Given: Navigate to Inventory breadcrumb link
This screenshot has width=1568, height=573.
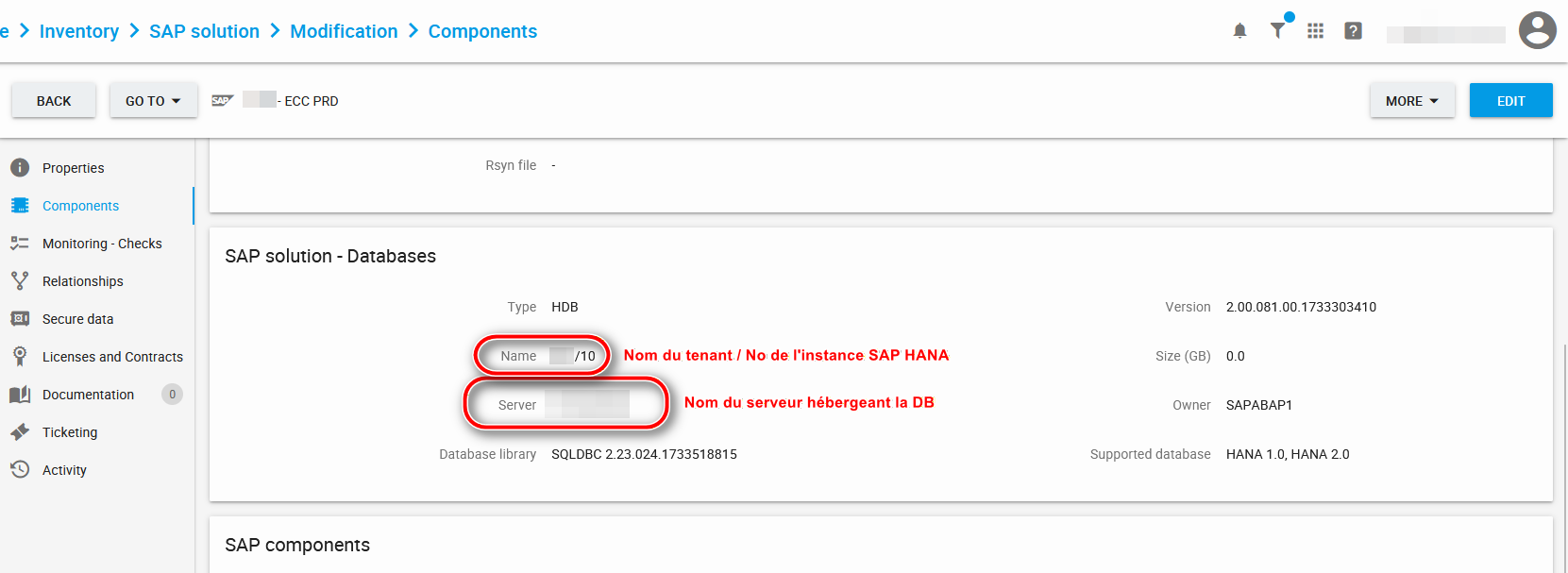Looking at the screenshot, I should [x=79, y=31].
